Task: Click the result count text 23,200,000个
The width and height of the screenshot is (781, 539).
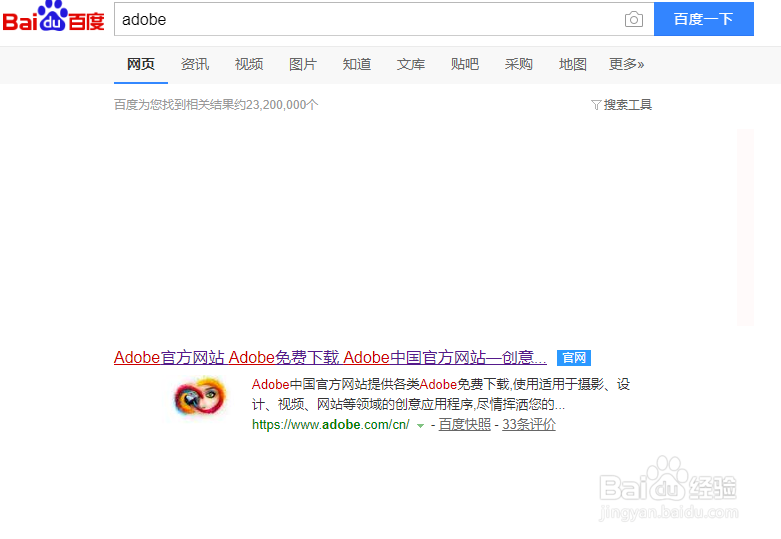Action: [282, 105]
